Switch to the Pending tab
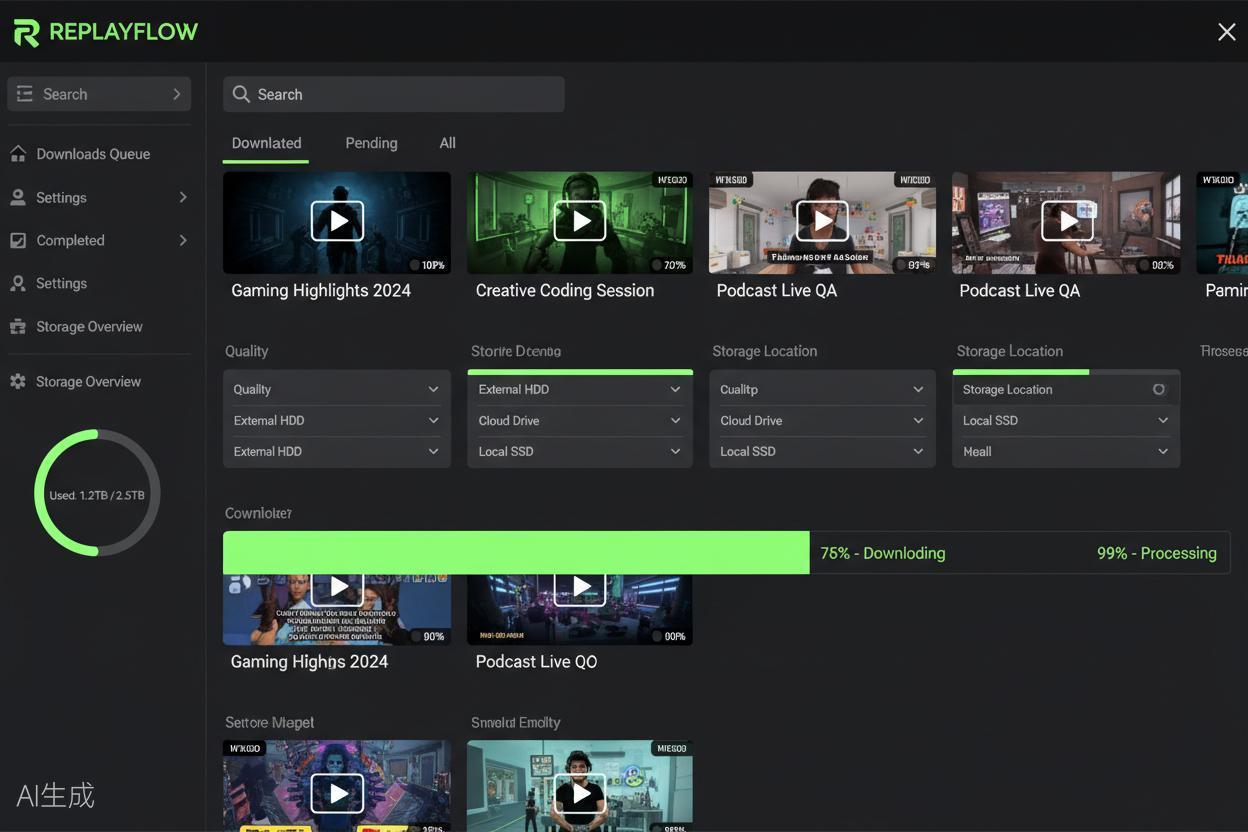The width and height of the screenshot is (1248, 832). pyautogui.click(x=371, y=143)
